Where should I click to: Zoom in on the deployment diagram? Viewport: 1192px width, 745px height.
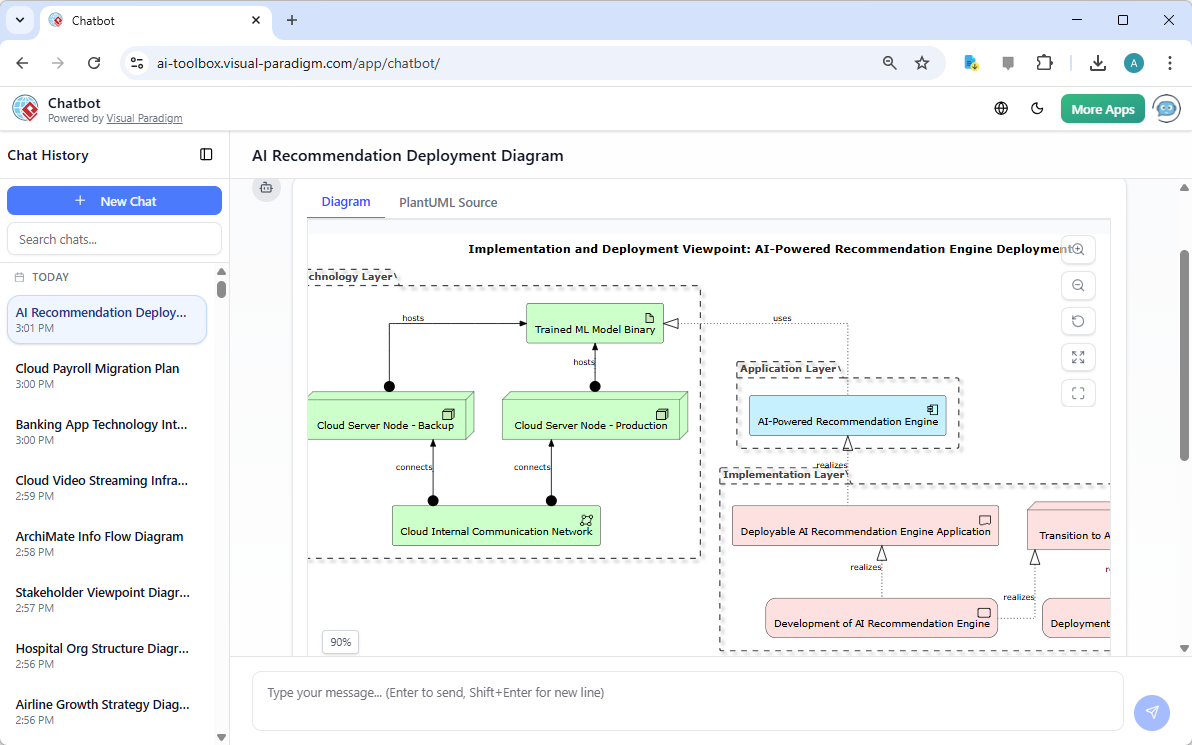[1078, 249]
